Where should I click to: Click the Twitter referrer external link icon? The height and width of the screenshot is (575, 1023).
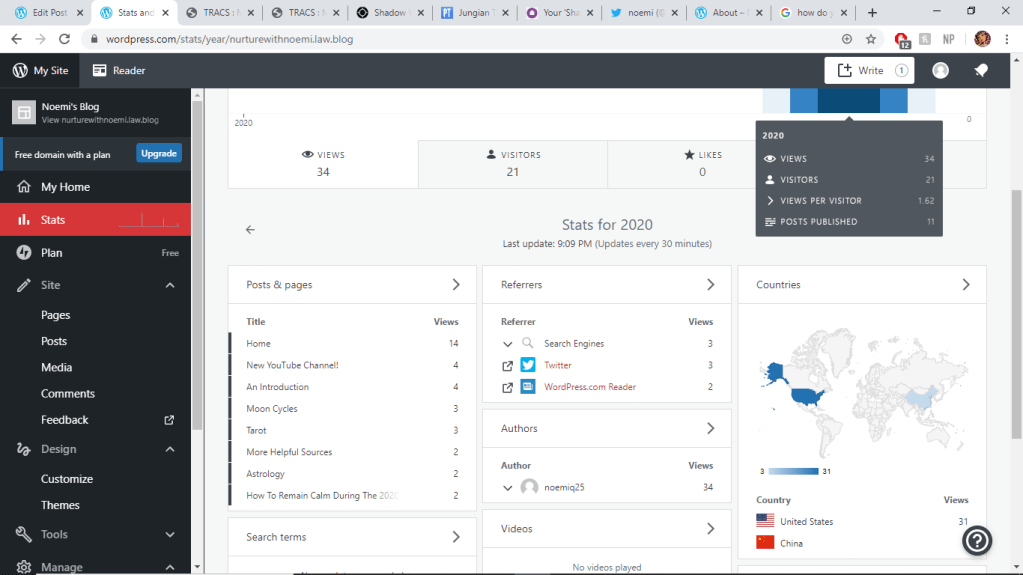click(507, 365)
